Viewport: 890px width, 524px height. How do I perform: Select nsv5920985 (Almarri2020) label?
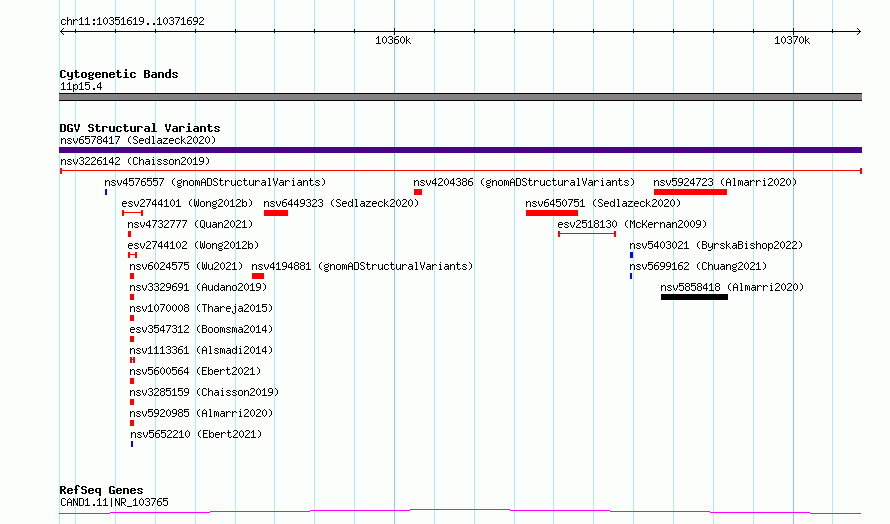(x=201, y=413)
